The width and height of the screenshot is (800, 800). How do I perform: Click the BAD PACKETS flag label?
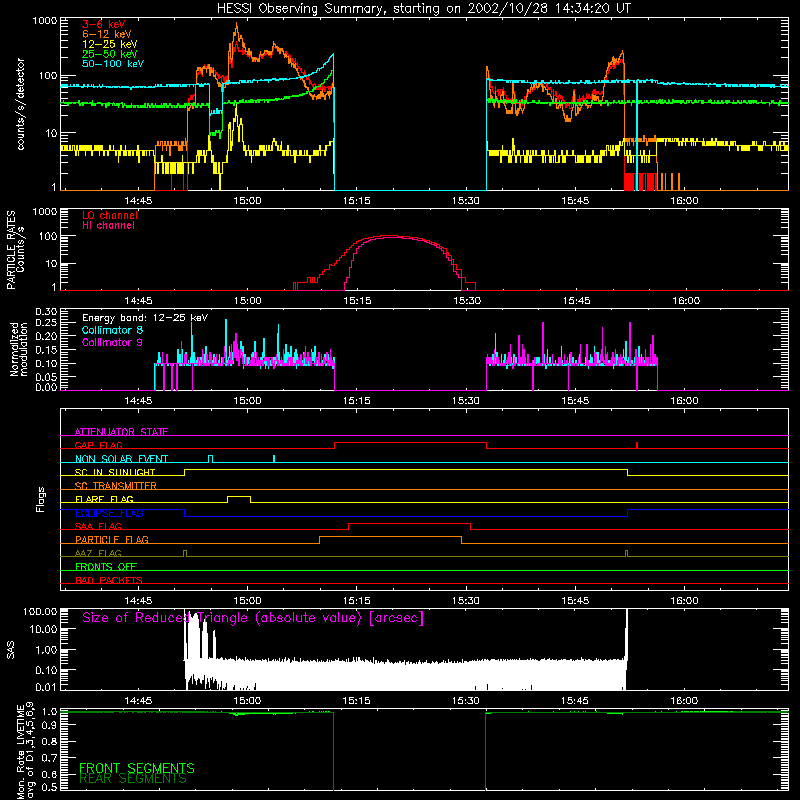point(109,580)
